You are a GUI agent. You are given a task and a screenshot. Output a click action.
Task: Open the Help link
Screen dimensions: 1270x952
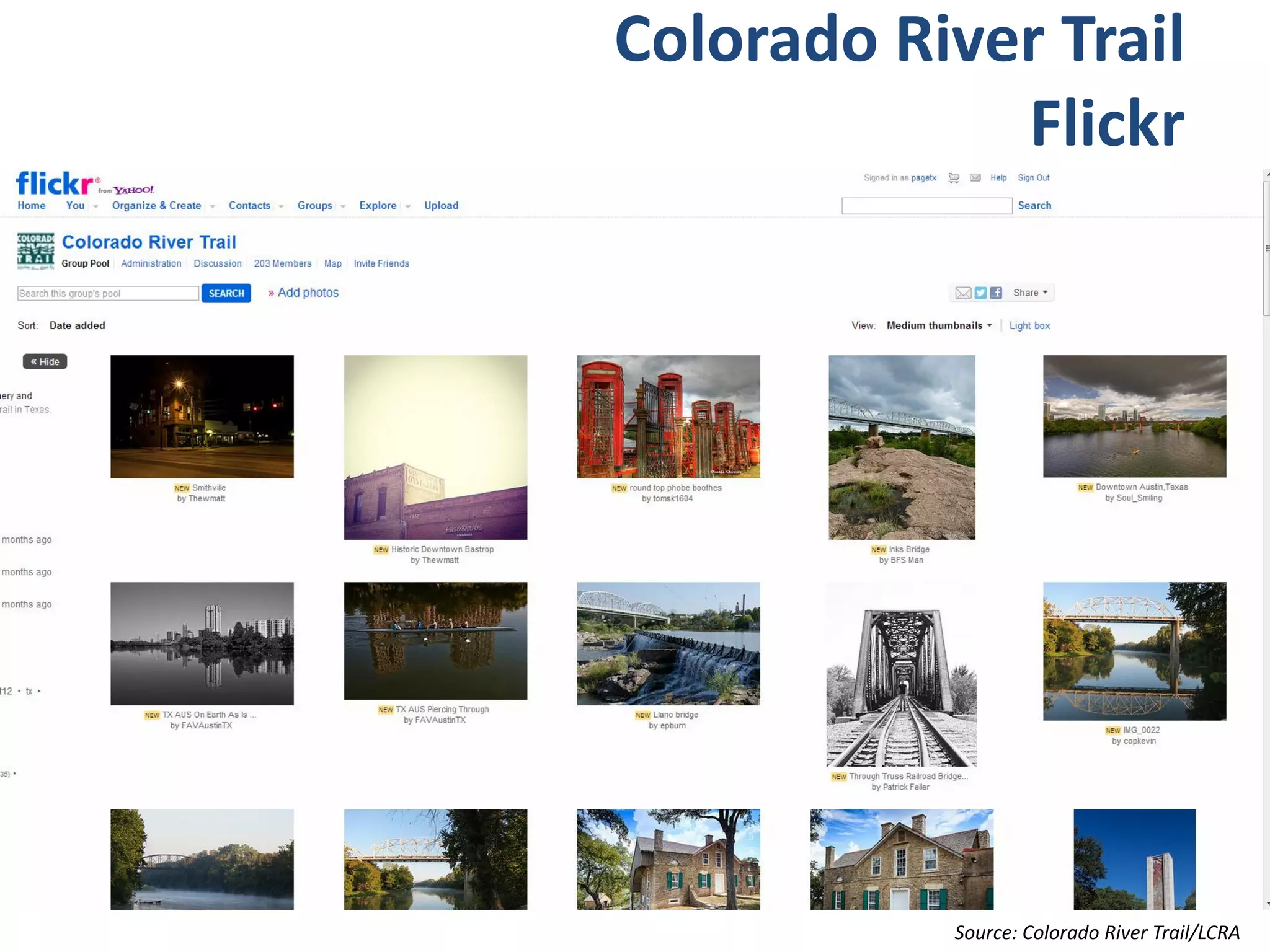(998, 178)
